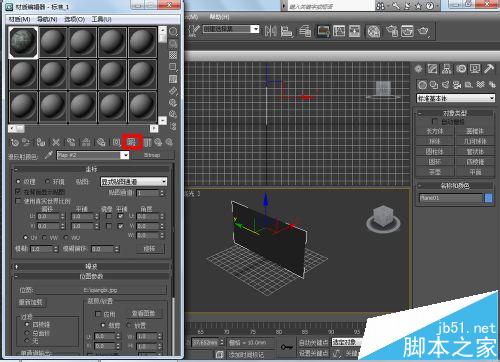This screenshot has height=362, width=500.
Task: Click the eyedropper pick-material icon
Action: pos(49,155)
